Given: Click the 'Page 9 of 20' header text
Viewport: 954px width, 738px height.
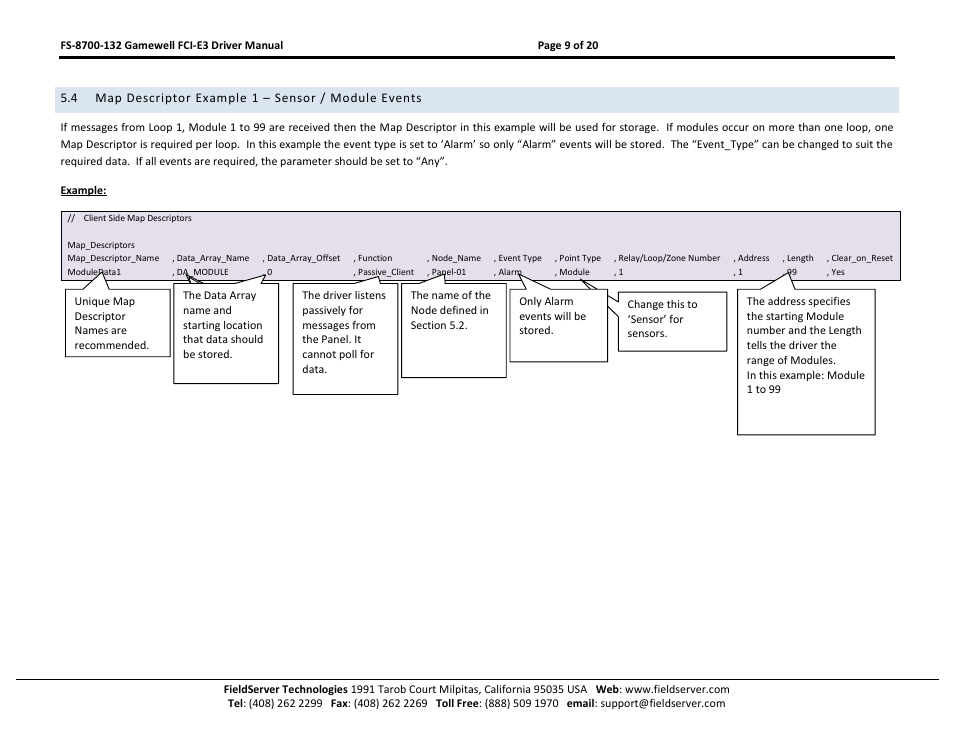Looking at the screenshot, I should pyautogui.click(x=568, y=45).
